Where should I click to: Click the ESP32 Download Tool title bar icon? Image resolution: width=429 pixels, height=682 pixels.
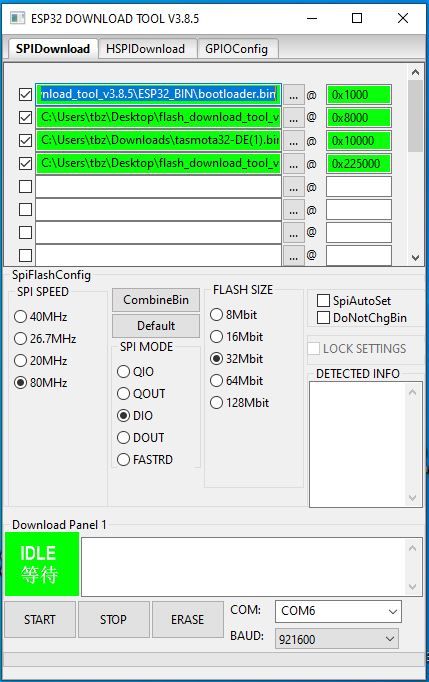point(17,18)
